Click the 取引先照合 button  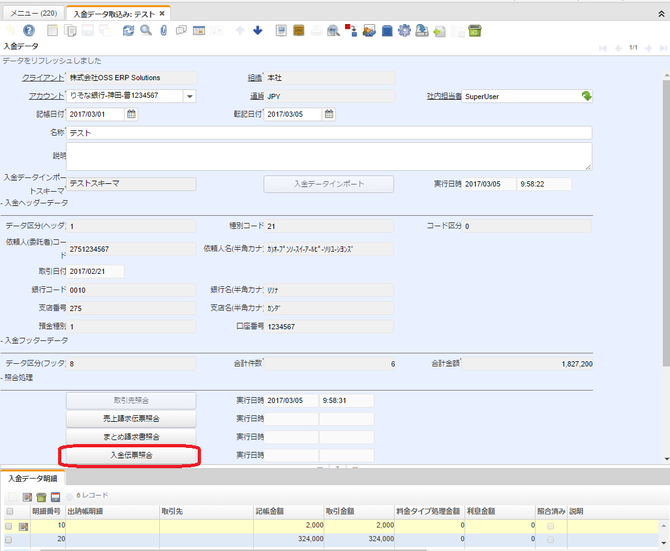tap(131, 400)
